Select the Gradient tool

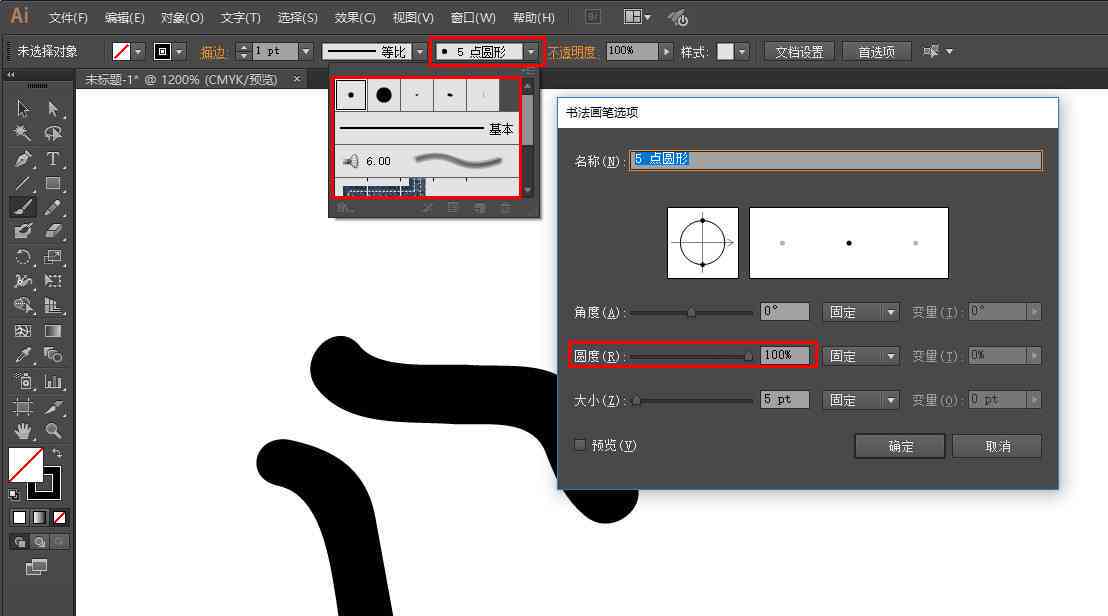tap(53, 331)
